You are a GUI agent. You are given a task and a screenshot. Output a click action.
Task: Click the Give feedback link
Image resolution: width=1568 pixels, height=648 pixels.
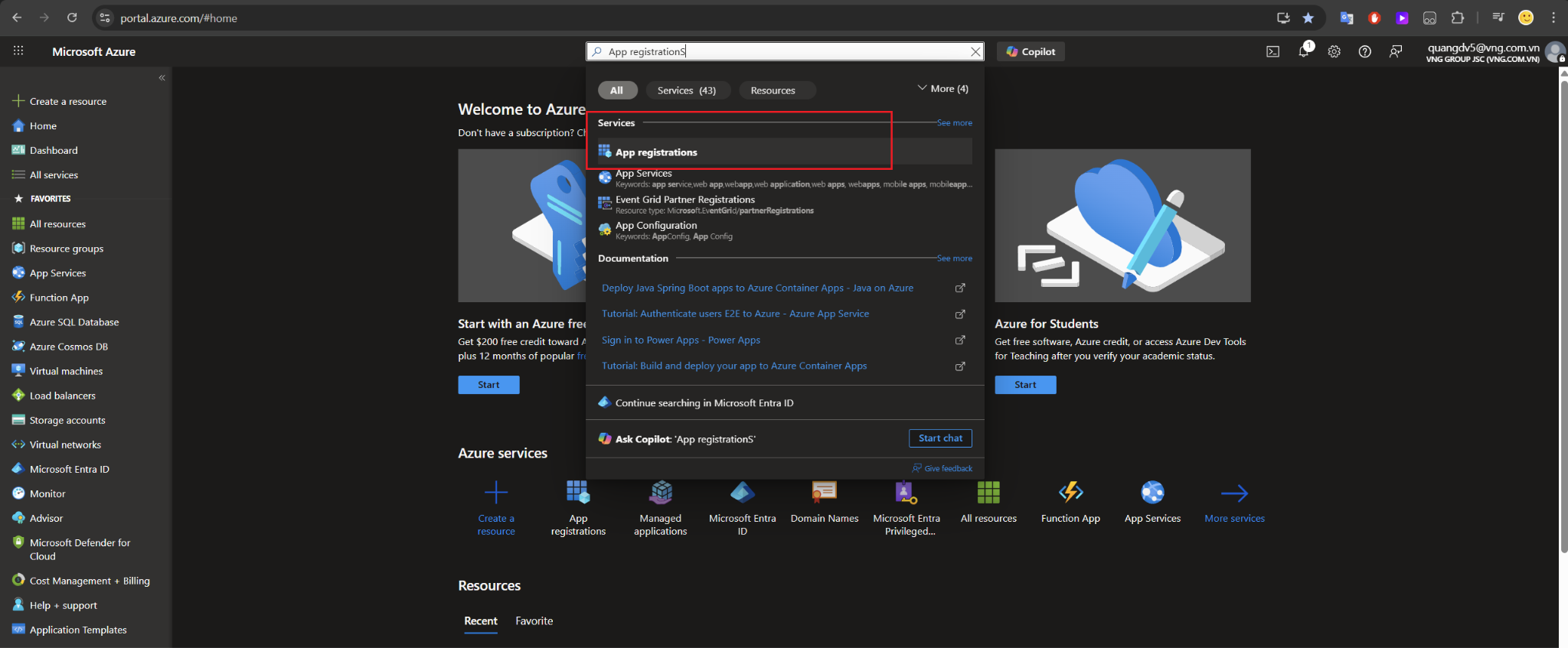click(942, 468)
